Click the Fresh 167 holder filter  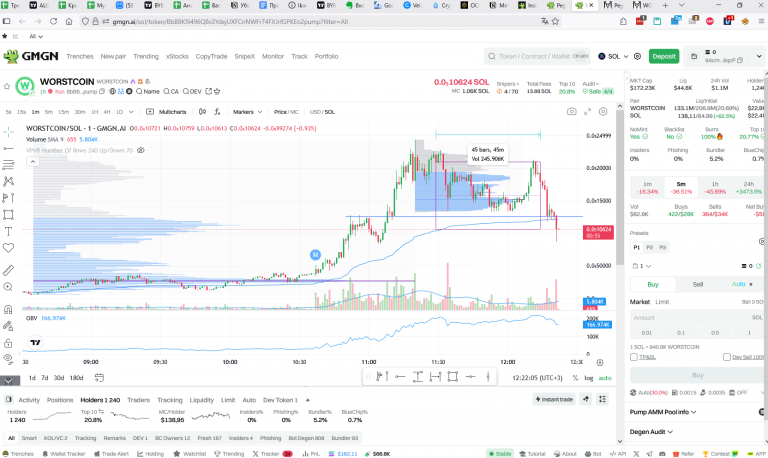click(209, 438)
